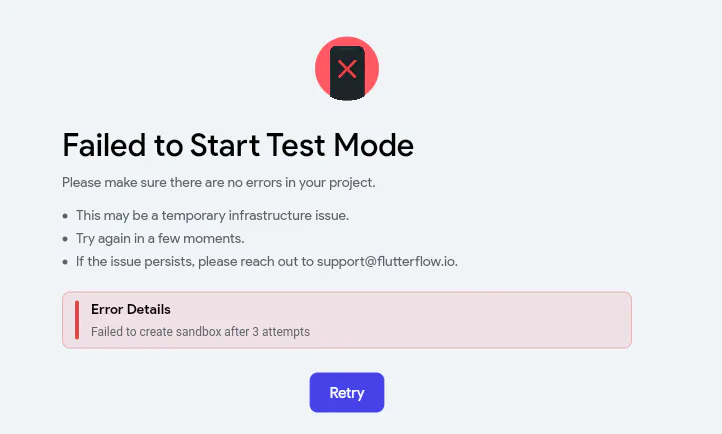Click the word 'project' in the subtitle

click(x=350, y=183)
